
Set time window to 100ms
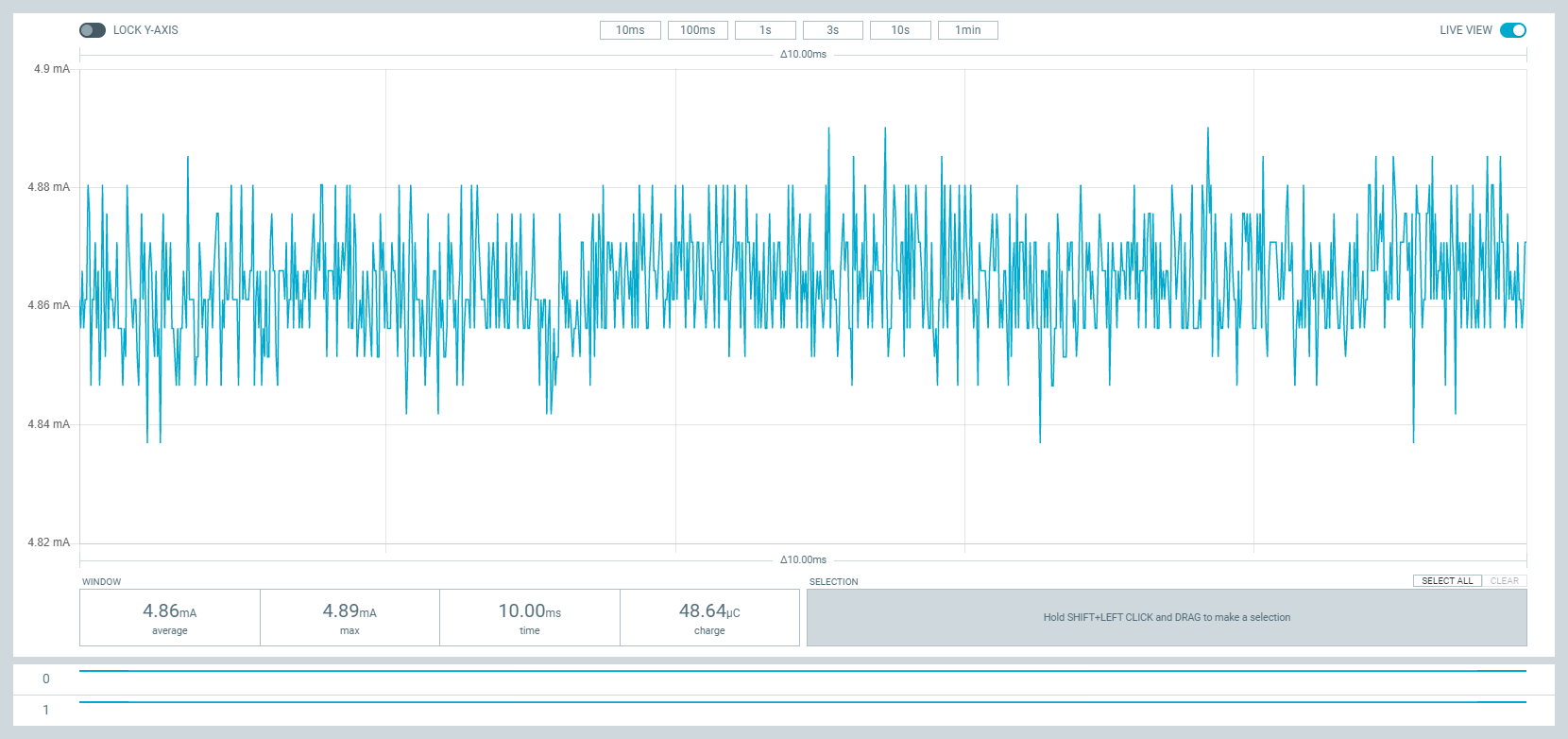(x=698, y=30)
